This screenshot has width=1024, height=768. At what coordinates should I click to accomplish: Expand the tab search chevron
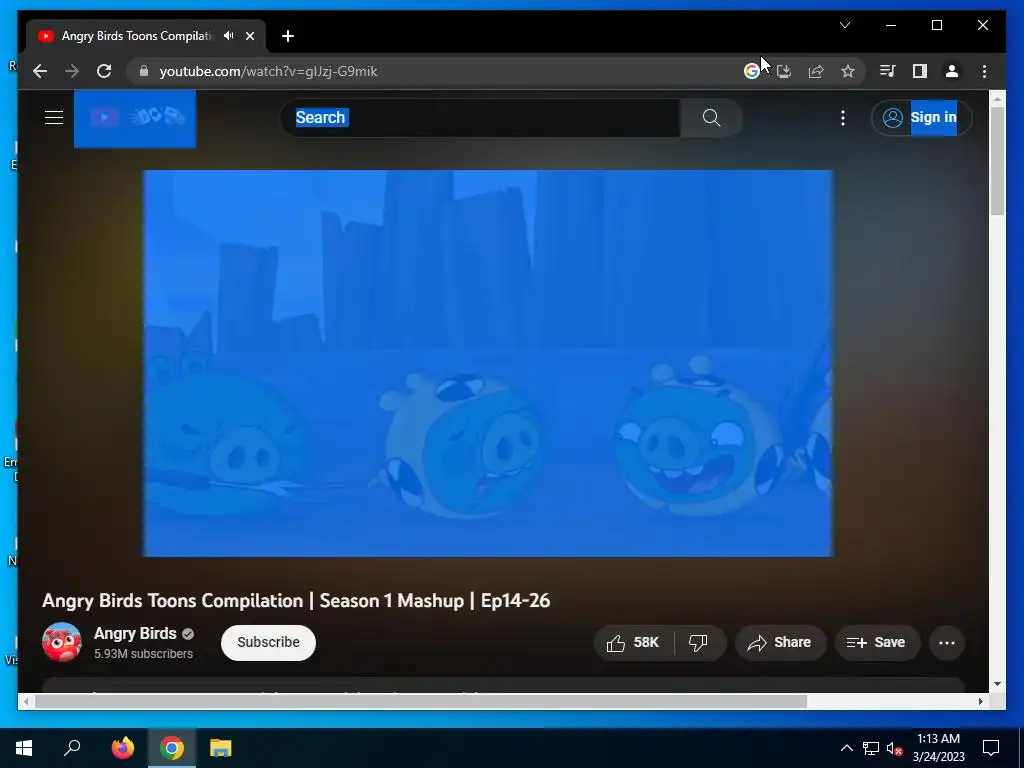tap(844, 25)
